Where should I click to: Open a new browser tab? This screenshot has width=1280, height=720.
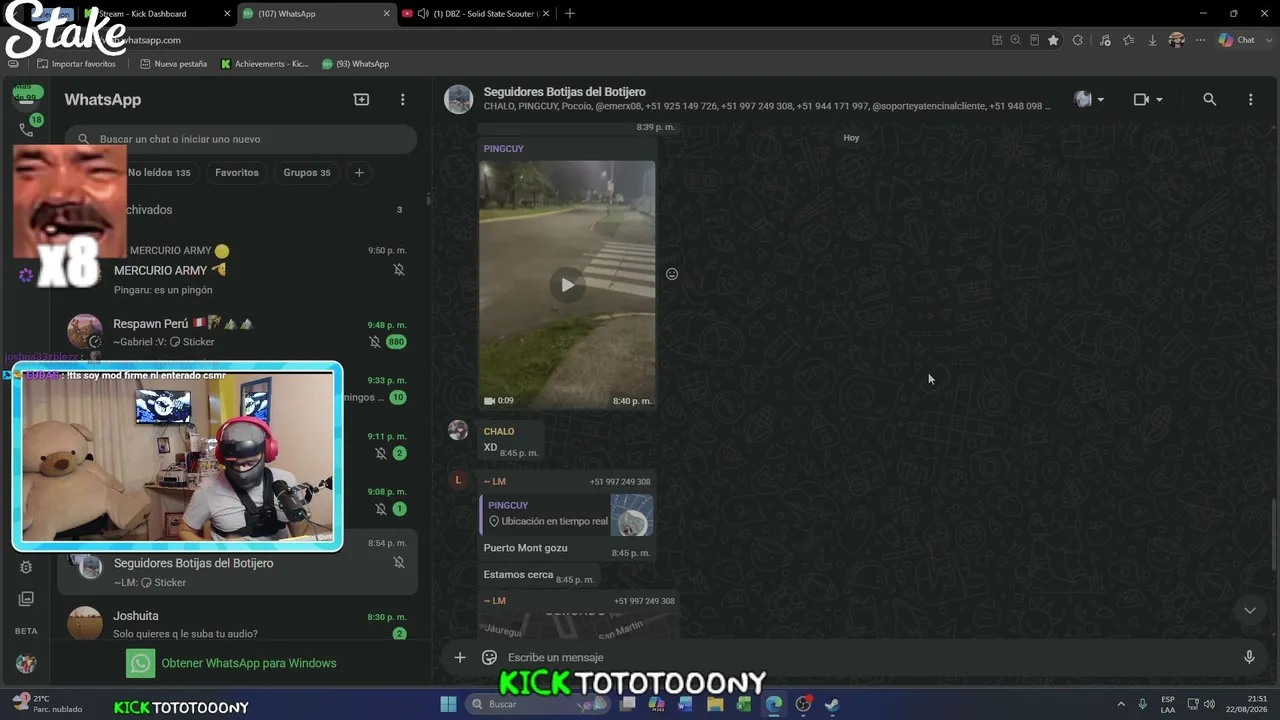click(x=570, y=13)
